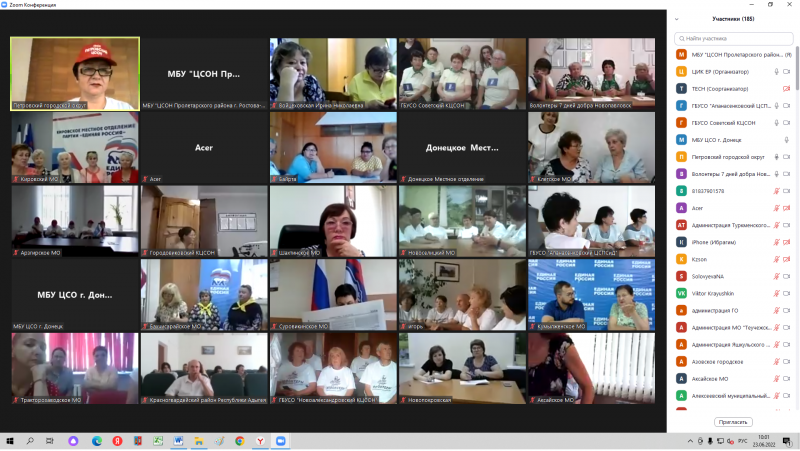800x451 pixels.
Task: Open the РУС language switcher in the tray
Action: pyautogui.click(x=742, y=440)
